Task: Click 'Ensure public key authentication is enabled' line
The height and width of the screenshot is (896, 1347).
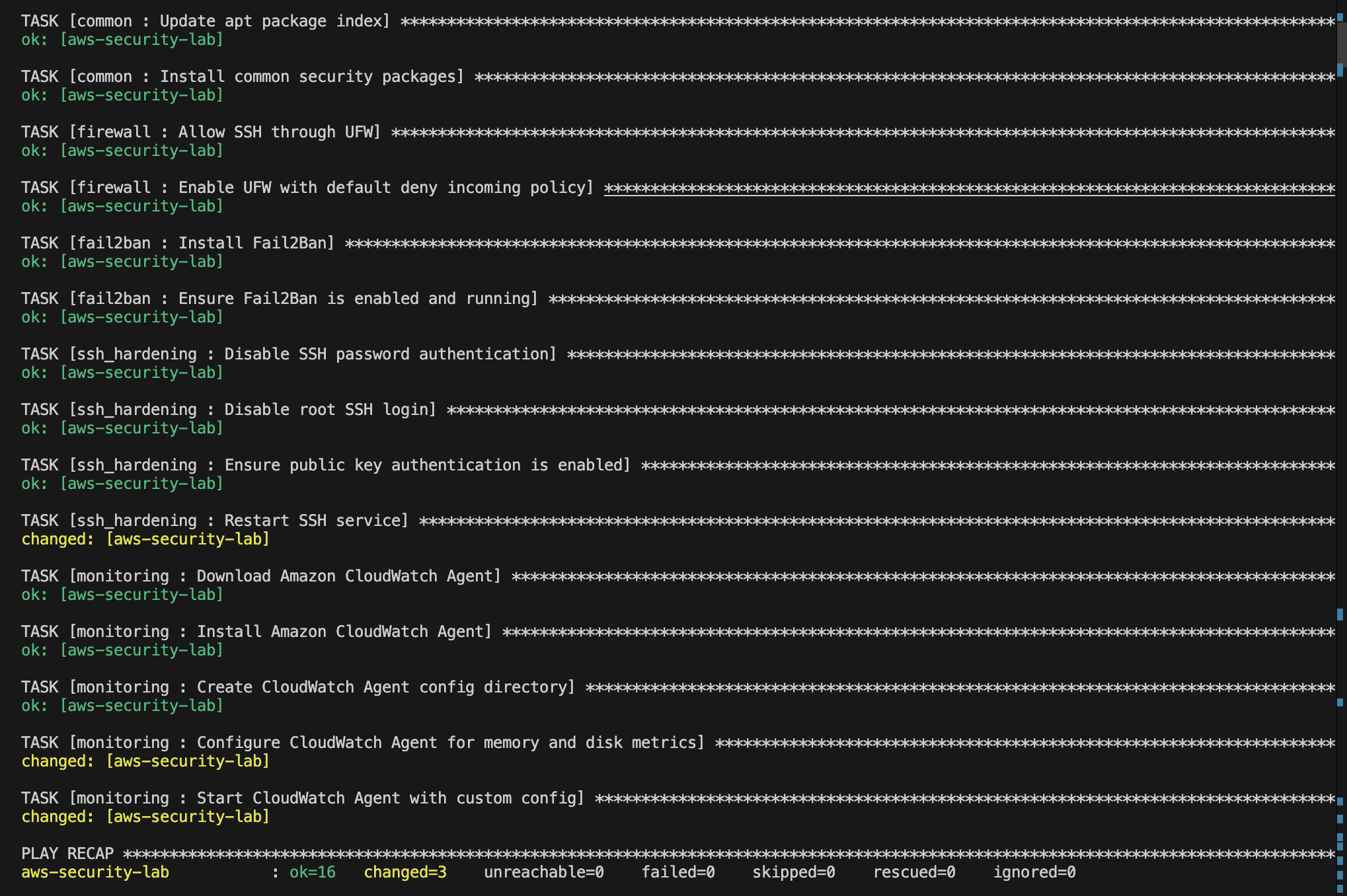Action: 678,465
